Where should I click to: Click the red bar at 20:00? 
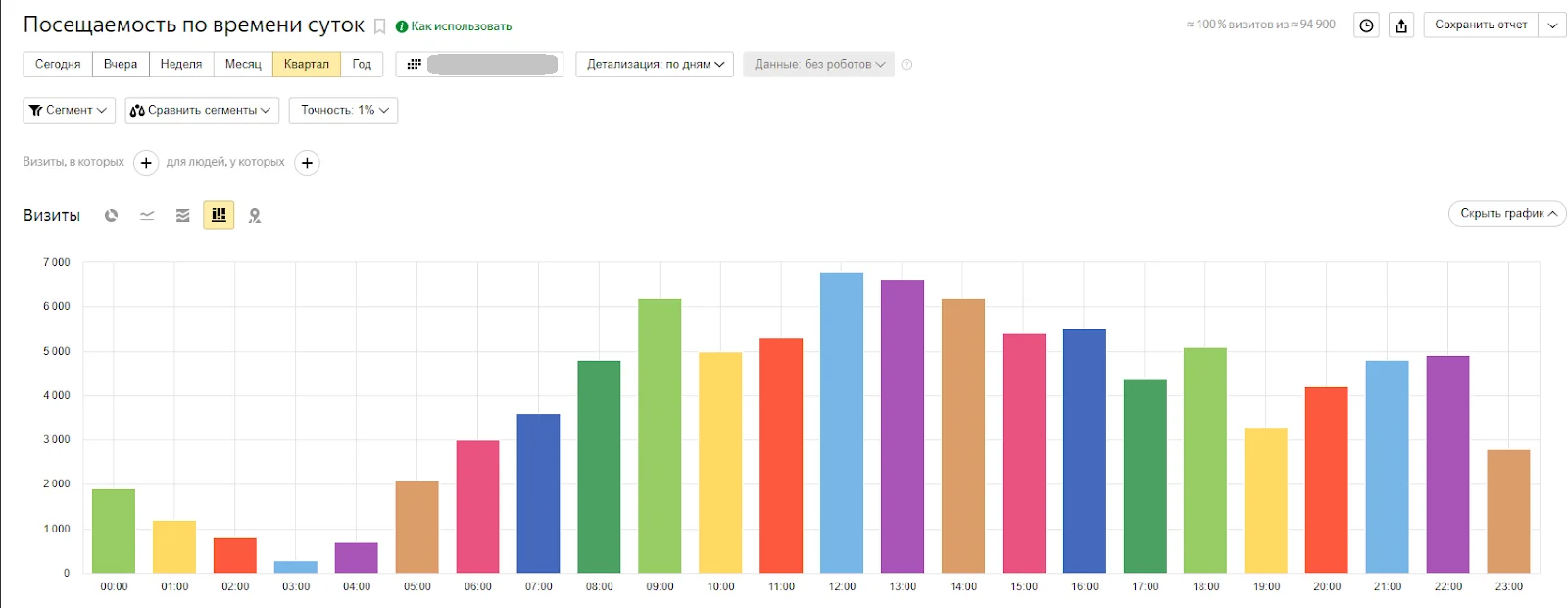[x=1327, y=480]
